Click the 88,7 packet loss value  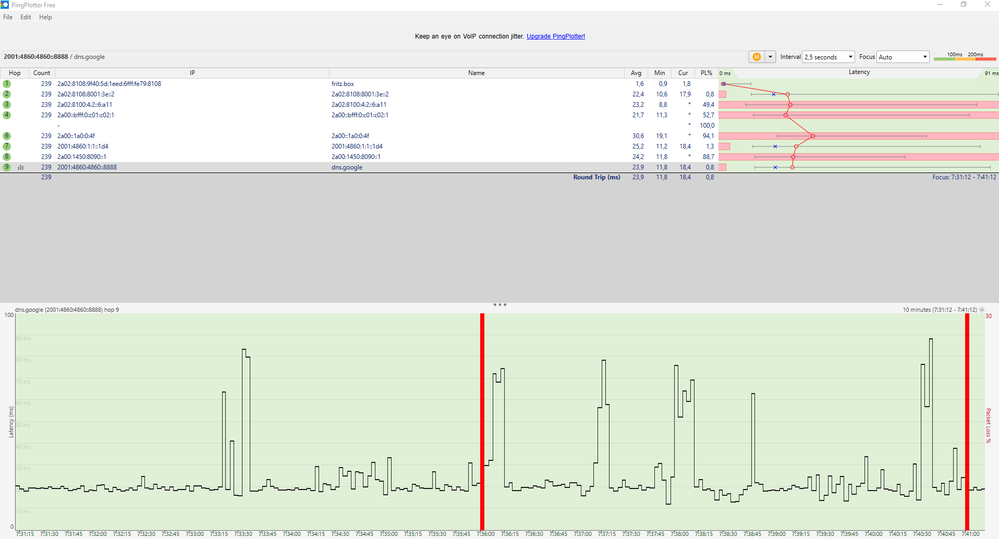tap(708, 156)
